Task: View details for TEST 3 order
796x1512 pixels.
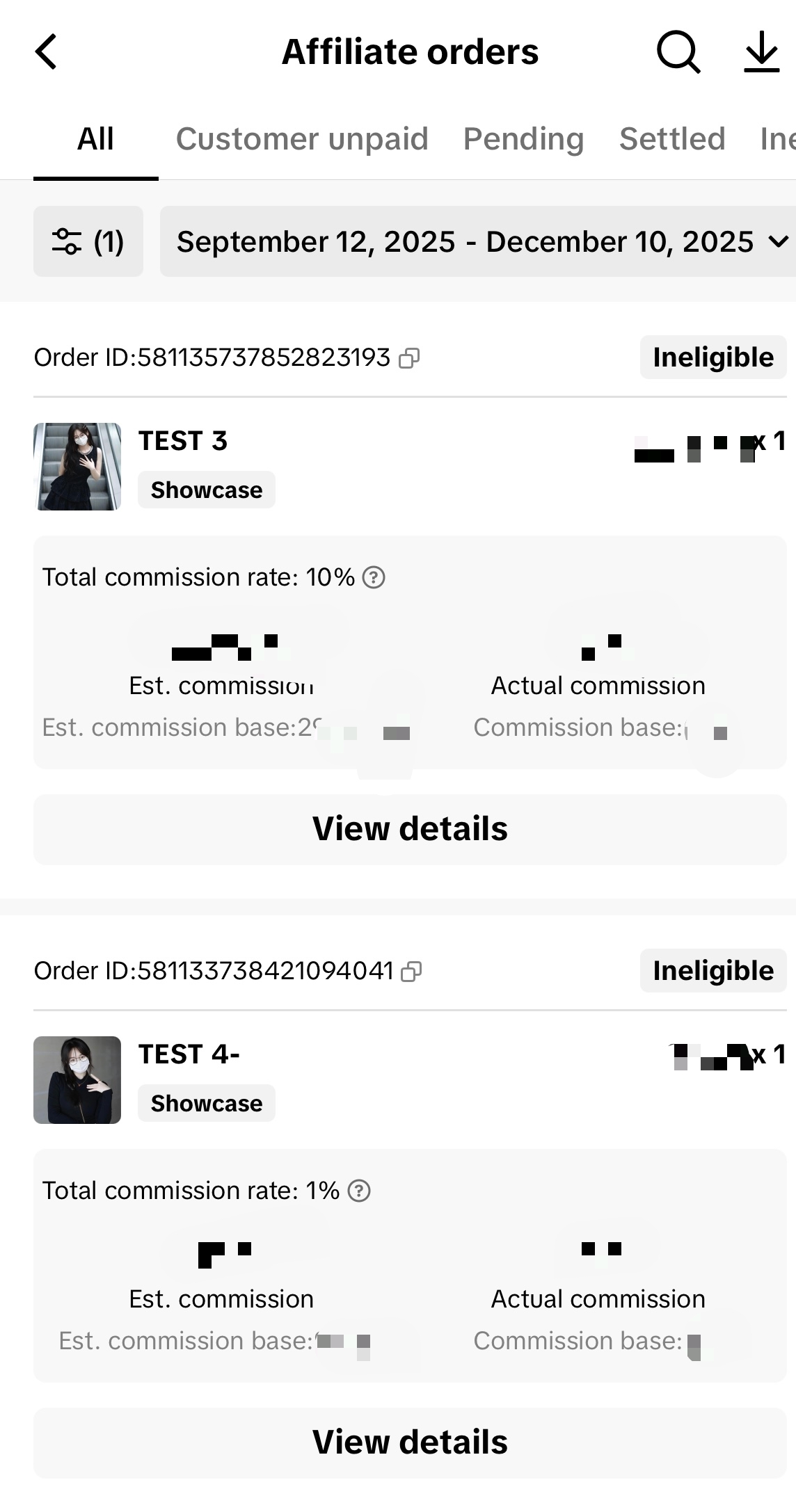Action: (x=410, y=829)
